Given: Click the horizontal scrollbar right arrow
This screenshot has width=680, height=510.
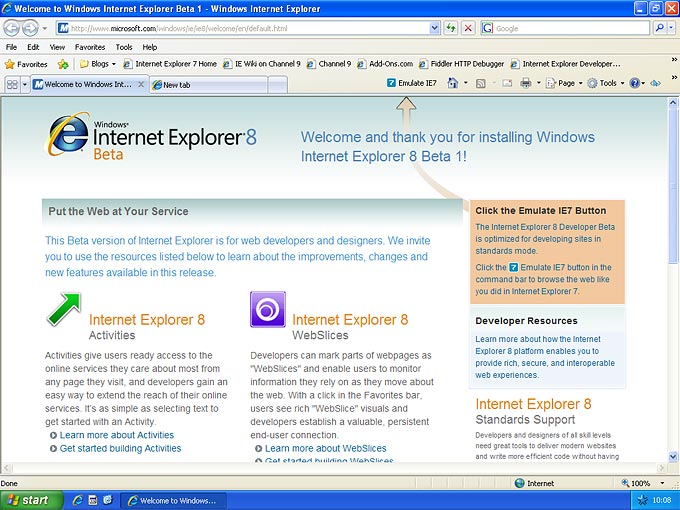Looking at the screenshot, I should pos(661,468).
